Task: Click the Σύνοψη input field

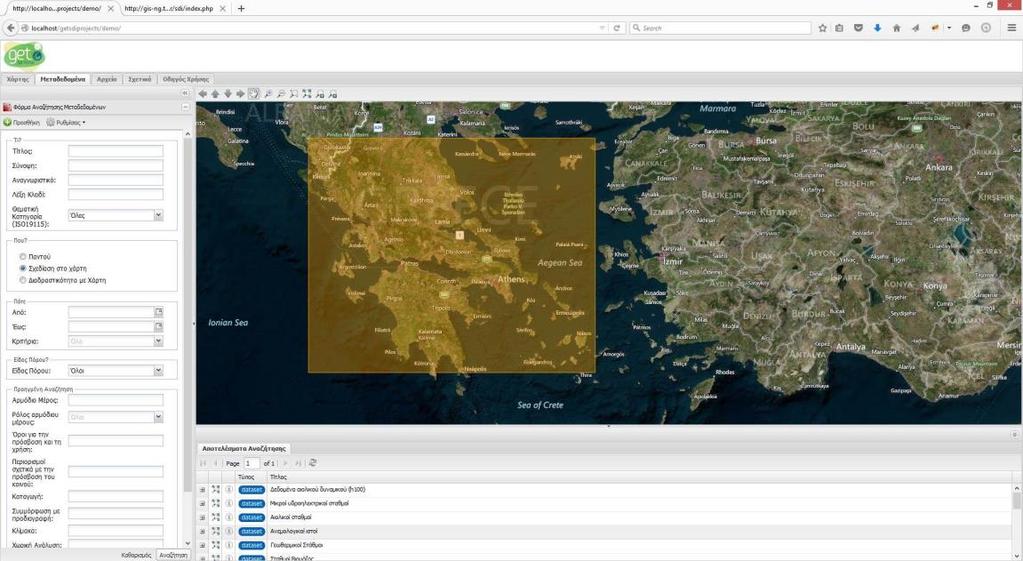Action: tap(115, 166)
